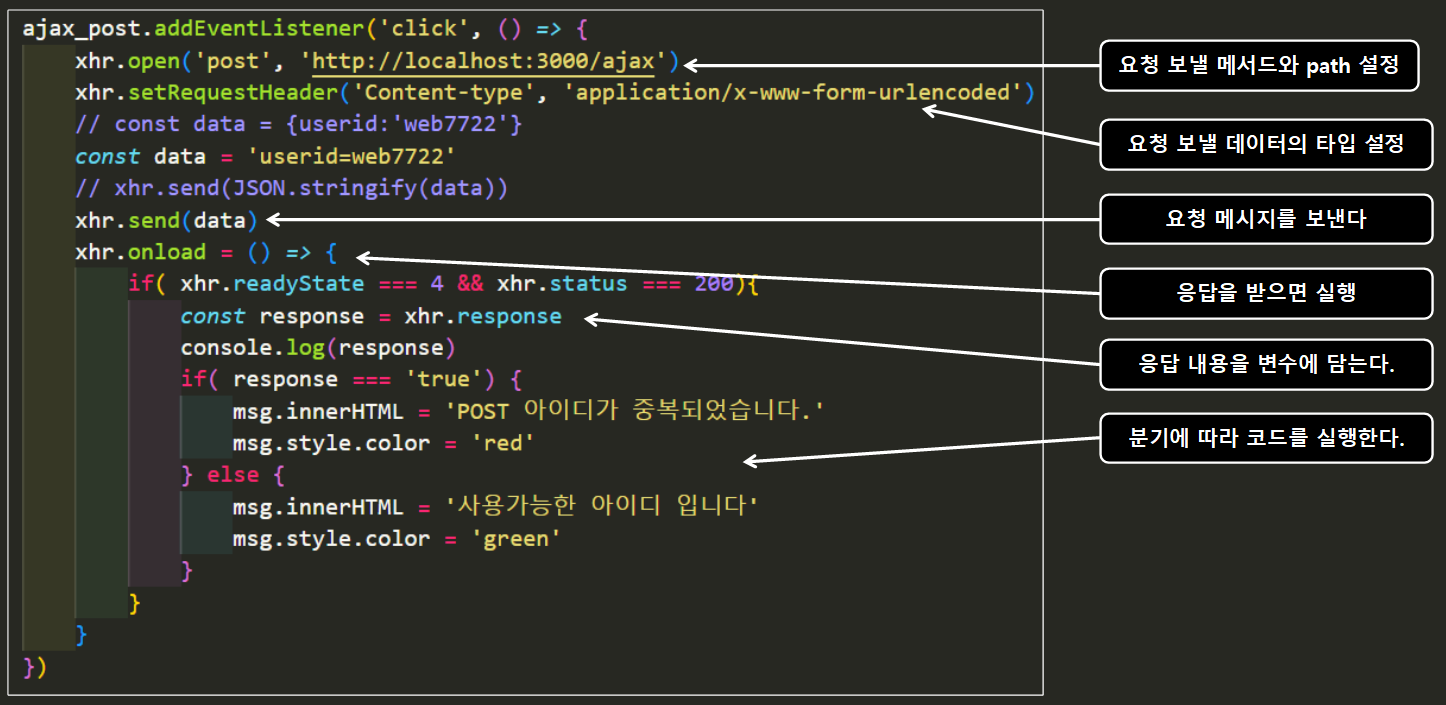Click the 'console.log(response)' line
This screenshot has height=705, width=1446.
[x=318, y=348]
